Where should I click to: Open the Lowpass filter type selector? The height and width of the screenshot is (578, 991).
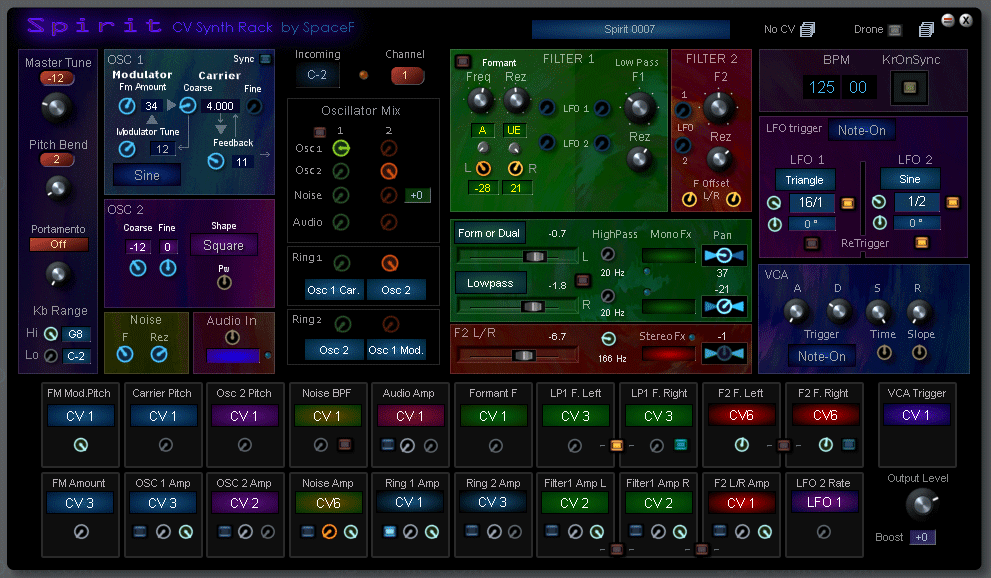click(490, 283)
